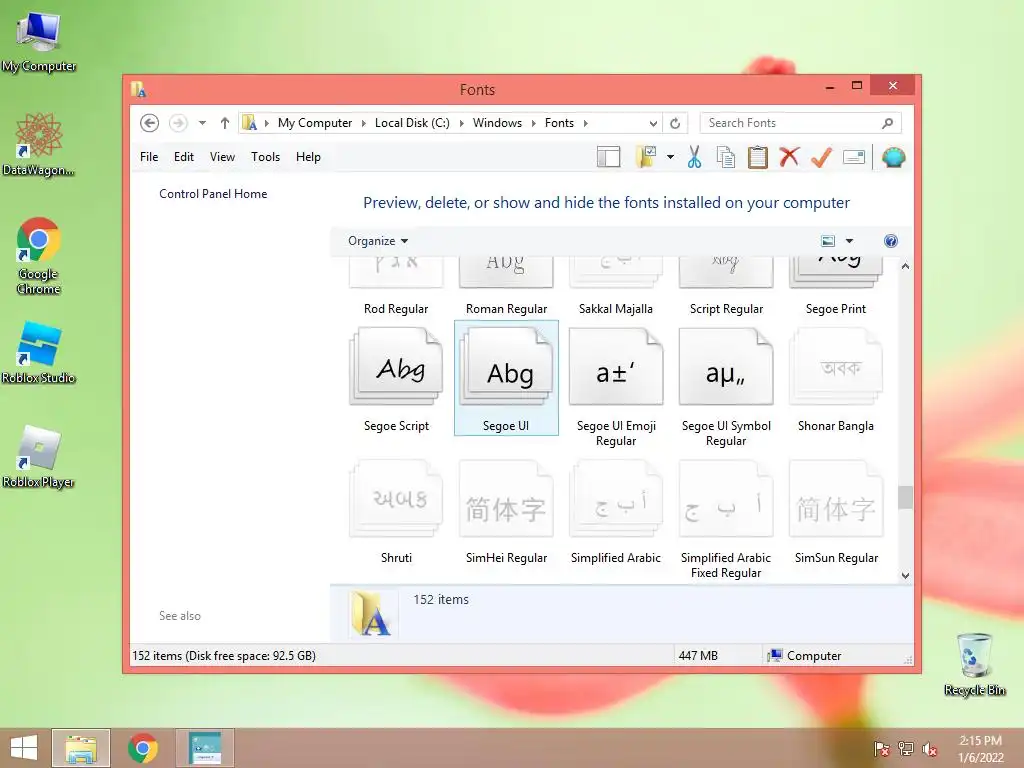Select the Shruti font

[x=396, y=511]
